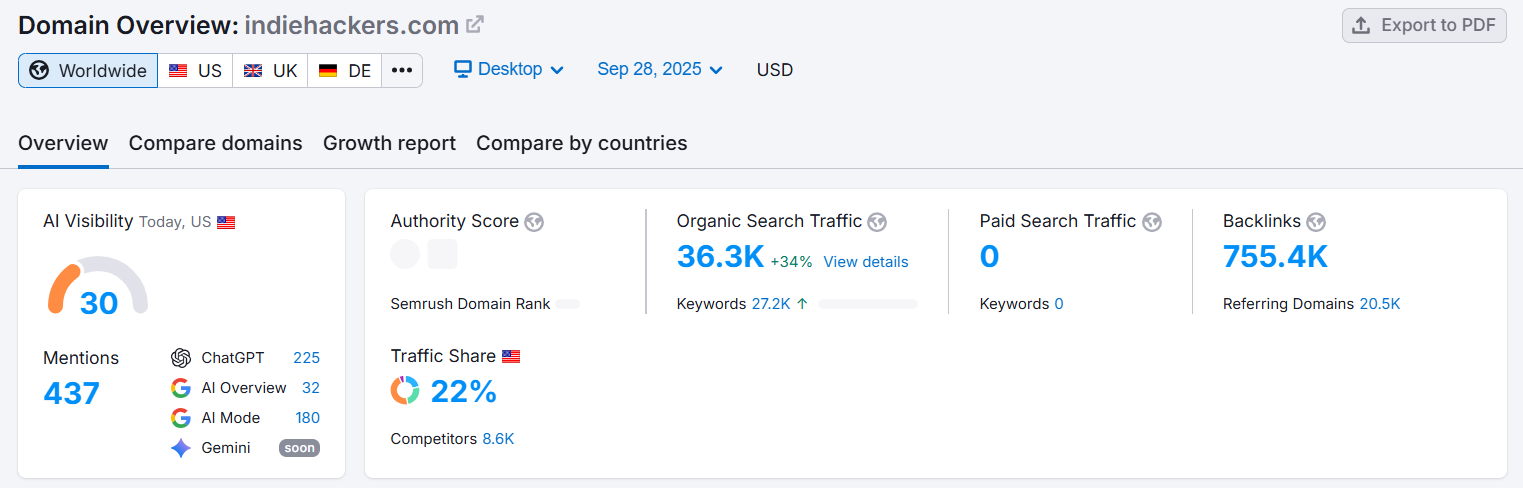Image resolution: width=1523 pixels, height=488 pixels.
Task: Select the Worldwide database filter
Action: point(88,71)
